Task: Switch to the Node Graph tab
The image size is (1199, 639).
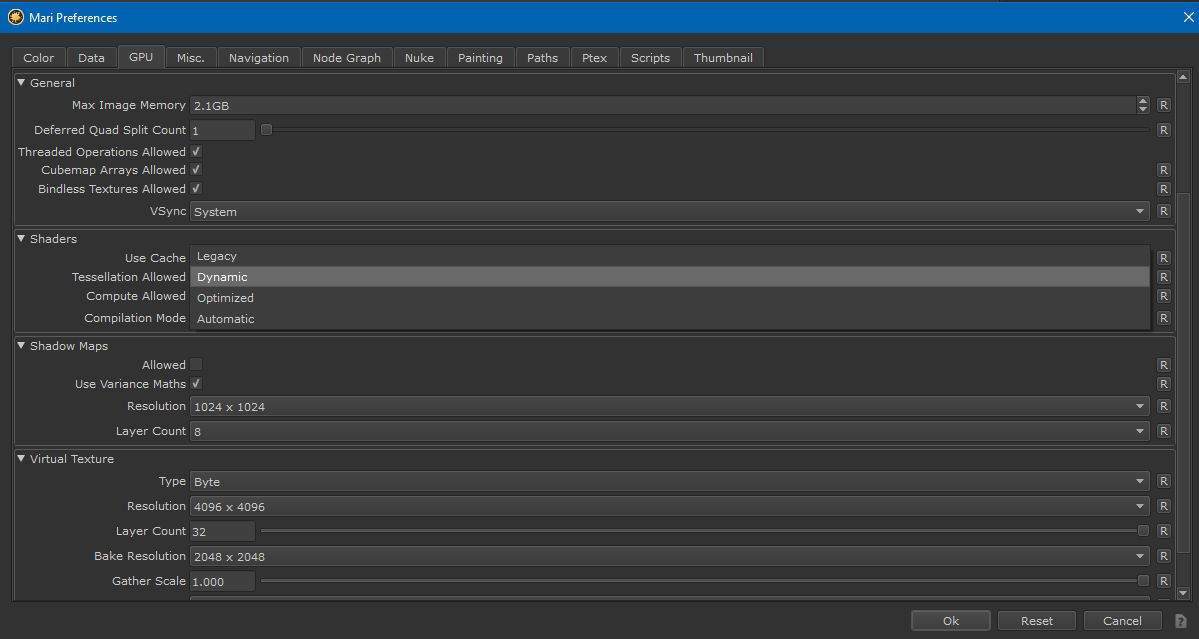Action: tap(346, 58)
